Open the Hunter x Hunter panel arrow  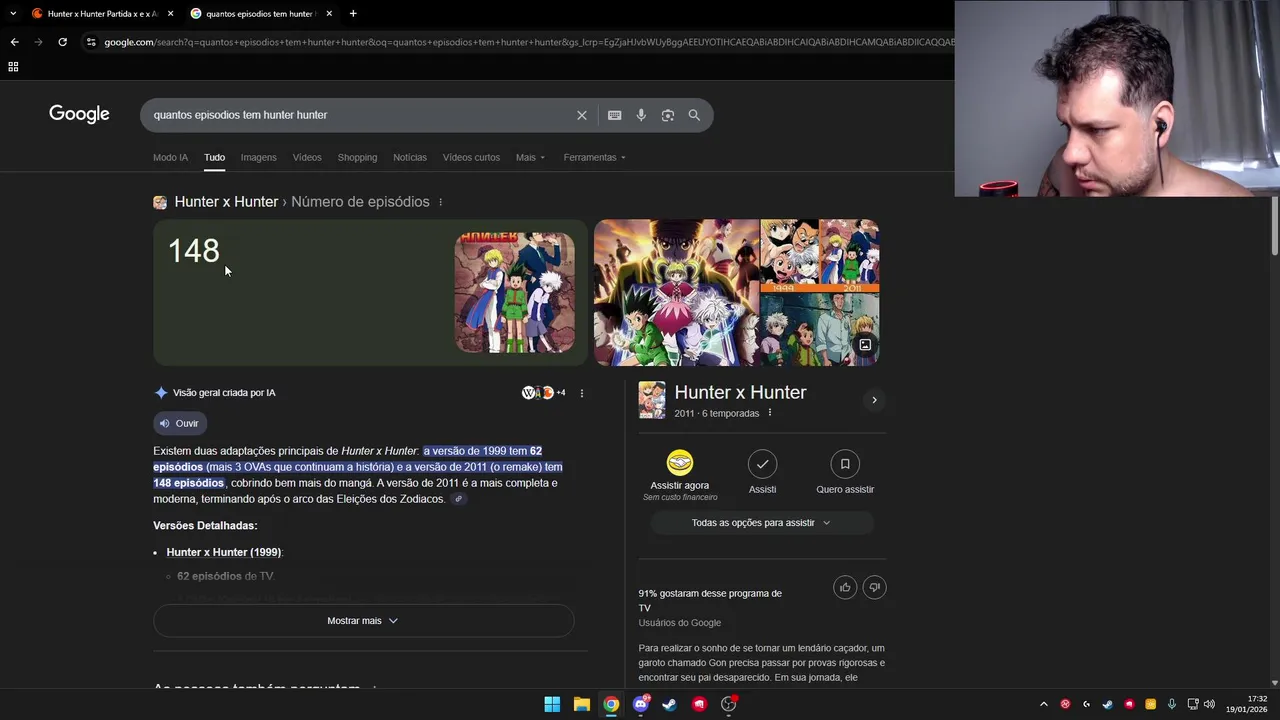click(874, 400)
